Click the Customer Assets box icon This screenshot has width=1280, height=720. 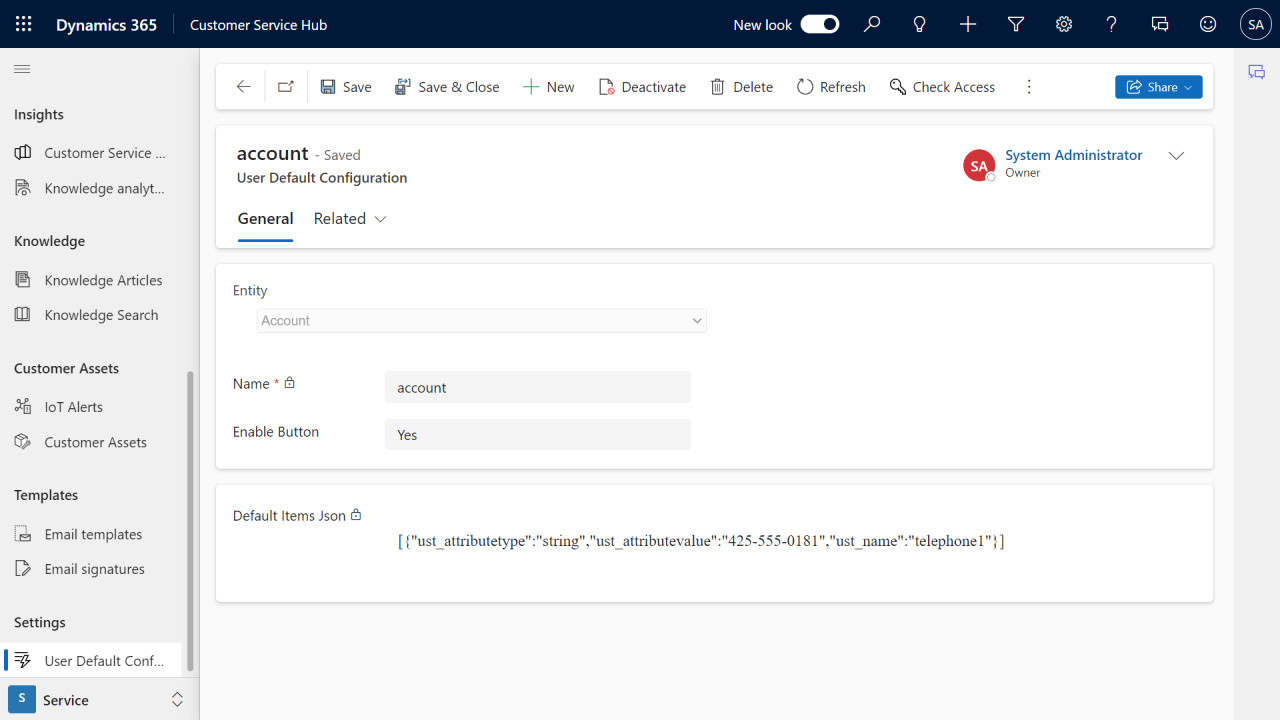pos(23,442)
